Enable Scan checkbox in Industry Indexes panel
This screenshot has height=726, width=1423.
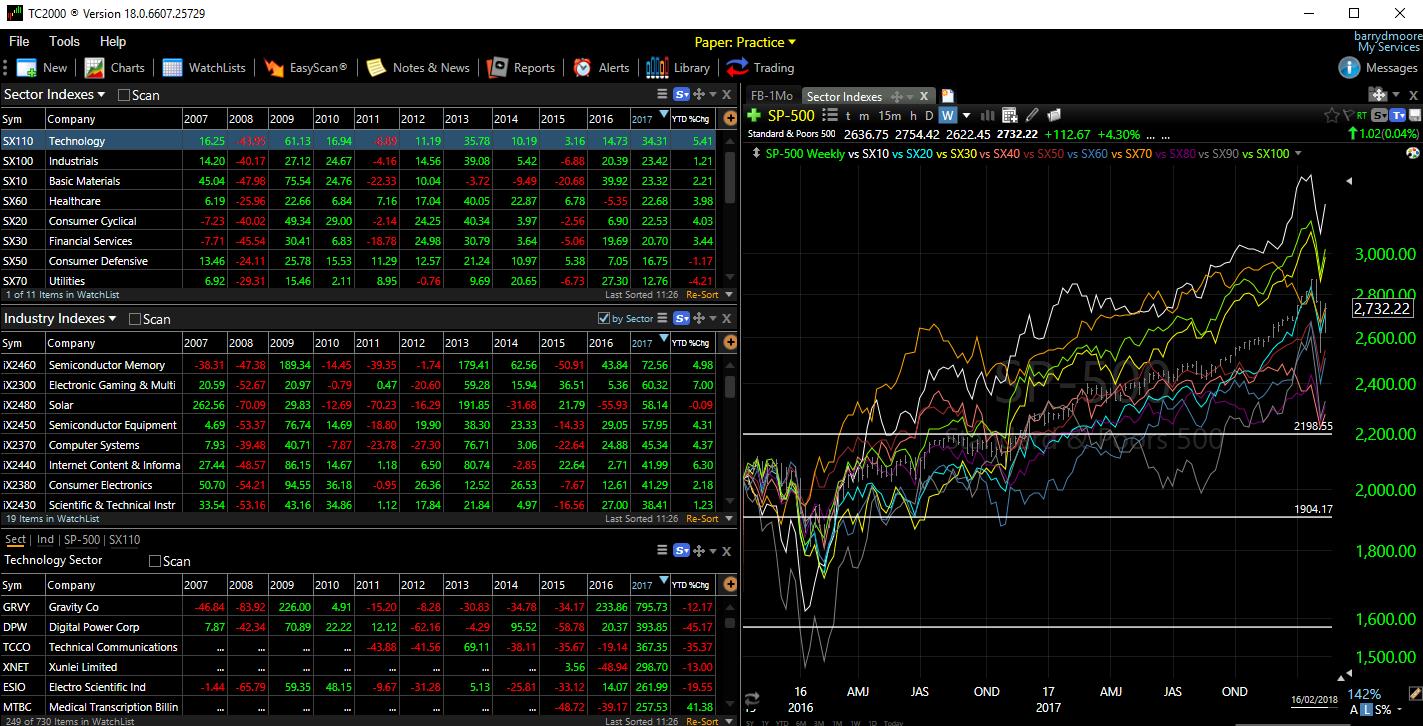135,319
